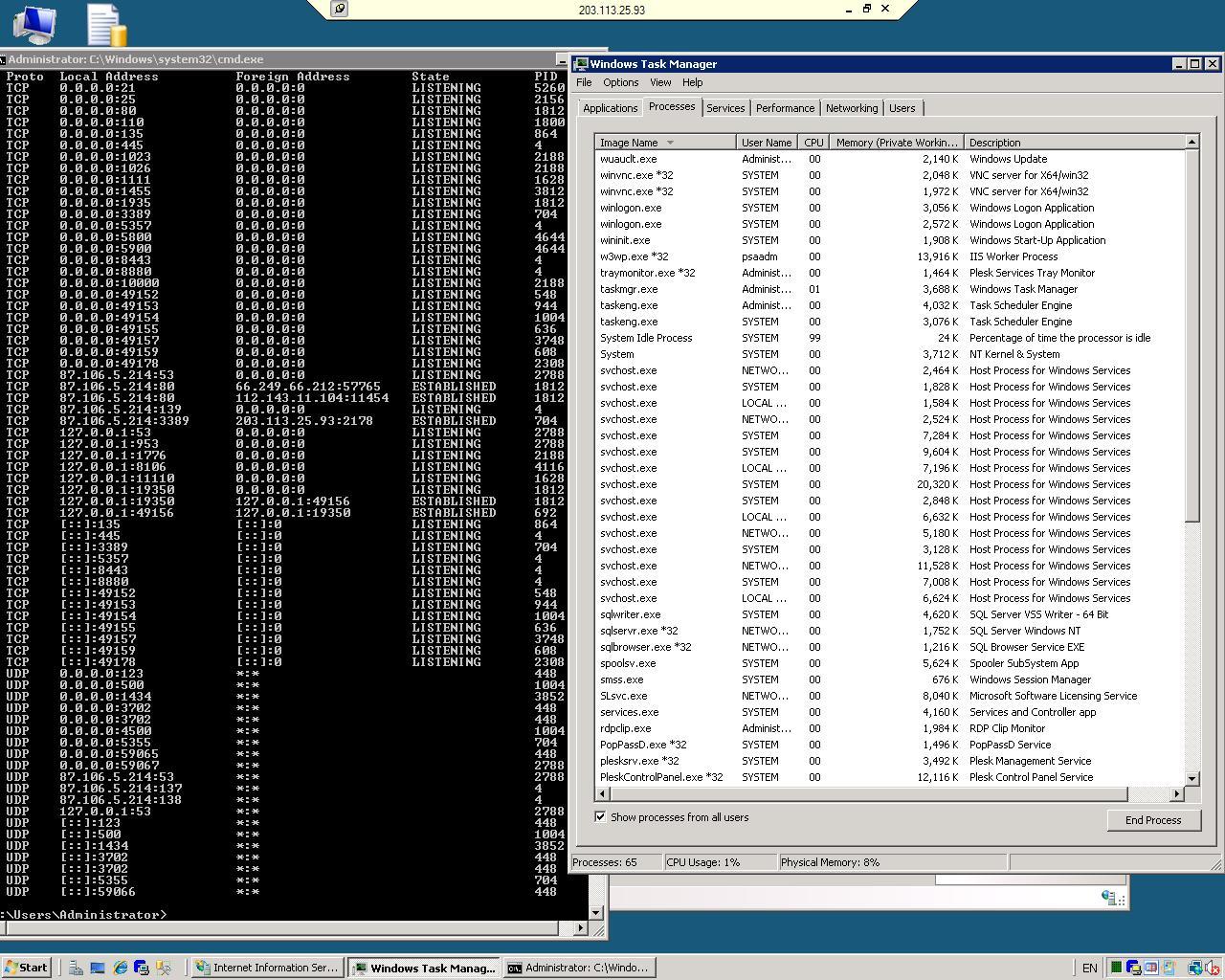Switch to the Networking tab
Screen dimensions: 1225x980
click(852, 108)
